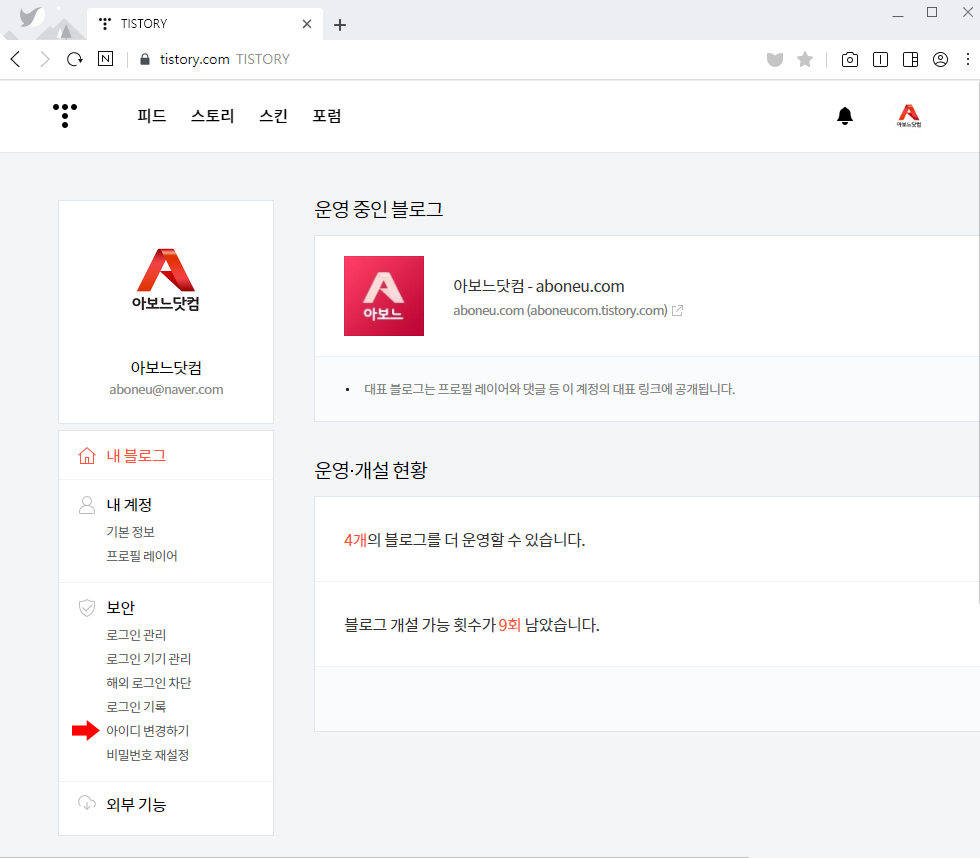Open browser user account icon
Image resolution: width=980 pixels, height=858 pixels.
click(x=940, y=59)
